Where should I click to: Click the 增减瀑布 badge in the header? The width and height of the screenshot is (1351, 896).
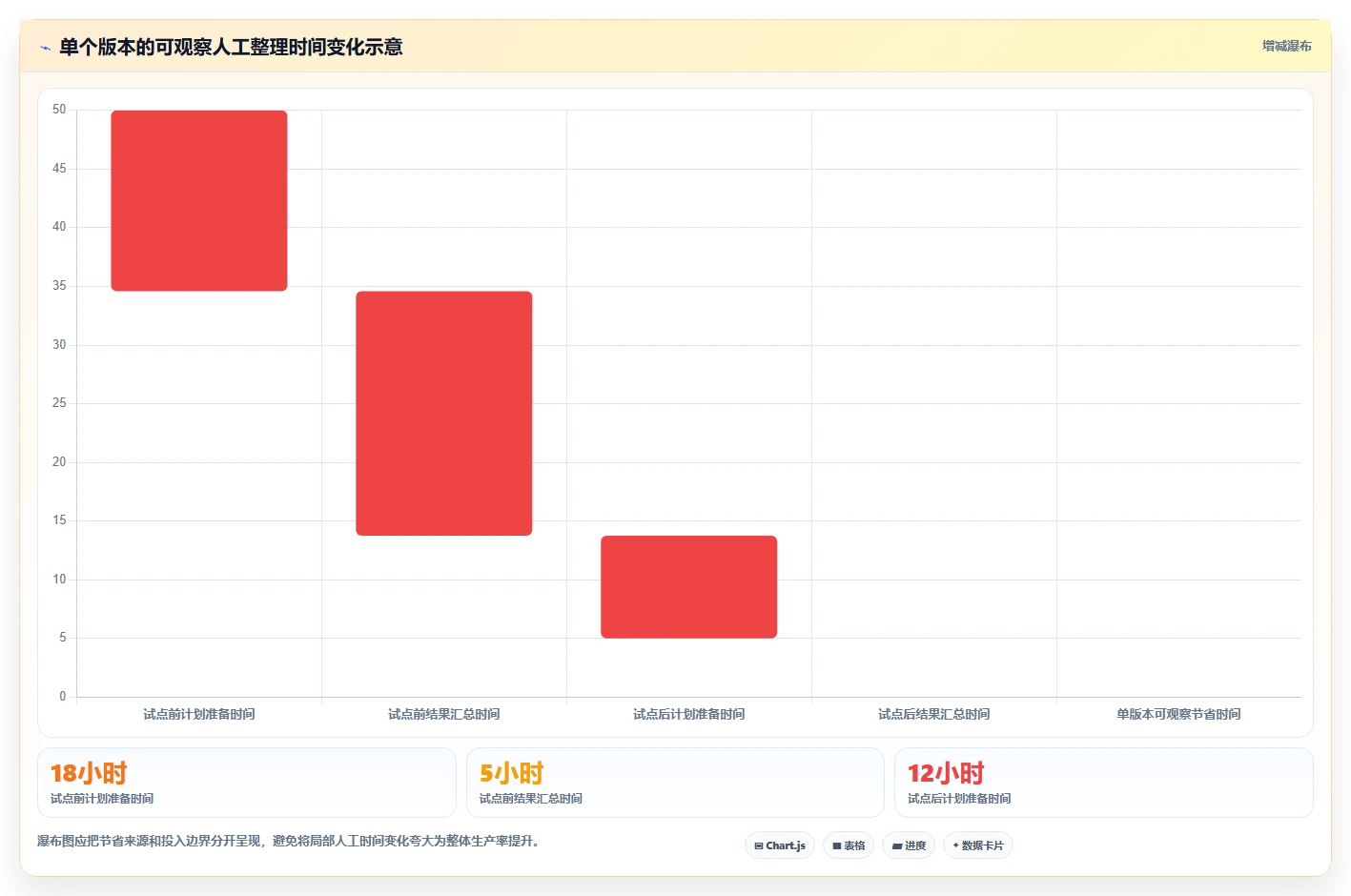point(1286,46)
